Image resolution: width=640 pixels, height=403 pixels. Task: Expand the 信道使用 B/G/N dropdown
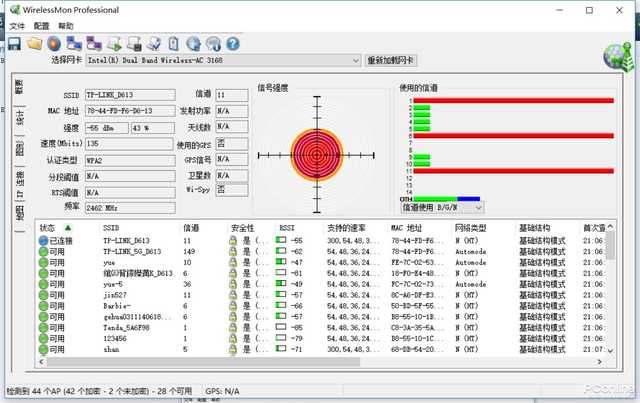click(478, 207)
